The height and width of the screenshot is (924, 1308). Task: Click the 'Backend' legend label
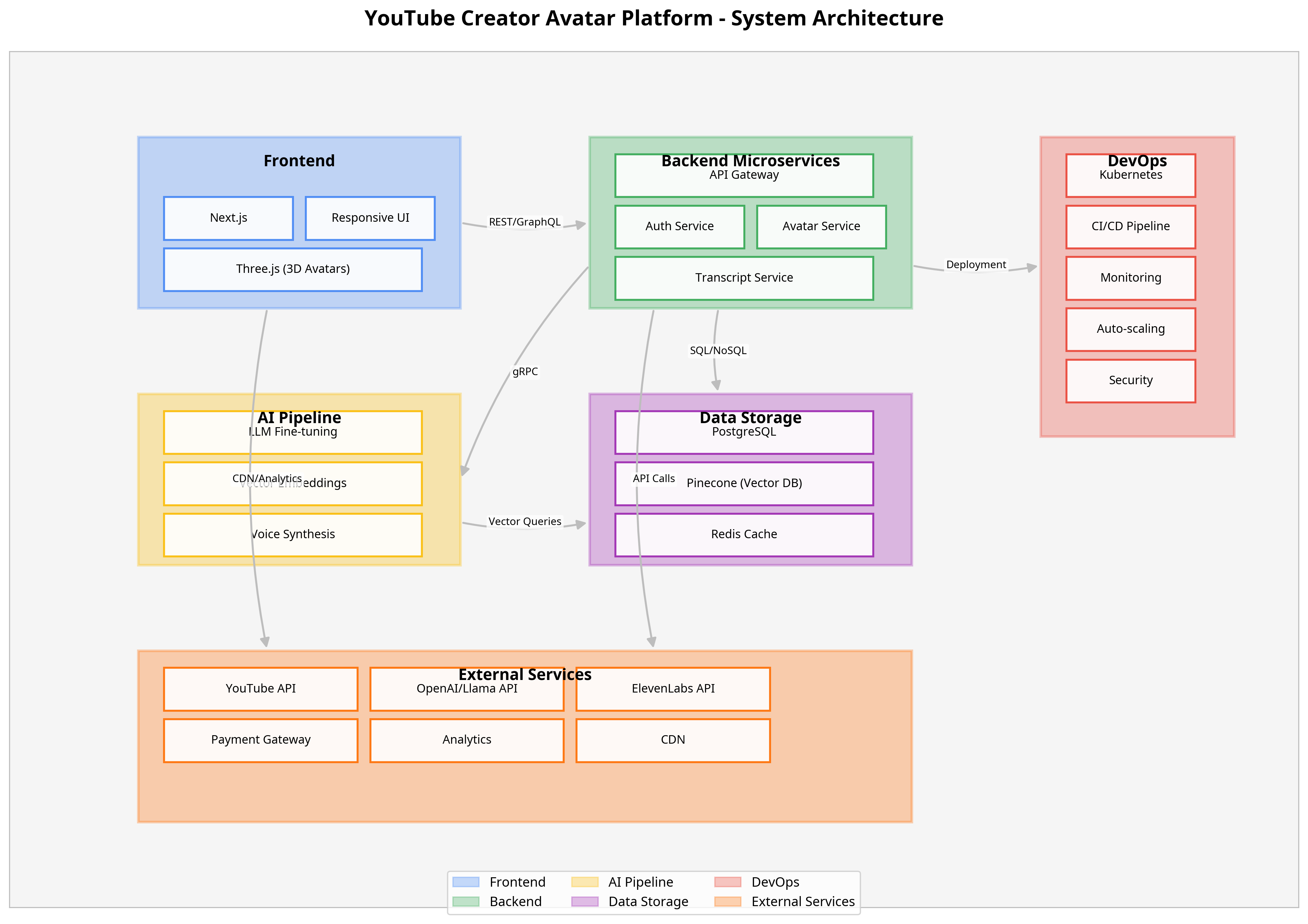click(x=516, y=902)
